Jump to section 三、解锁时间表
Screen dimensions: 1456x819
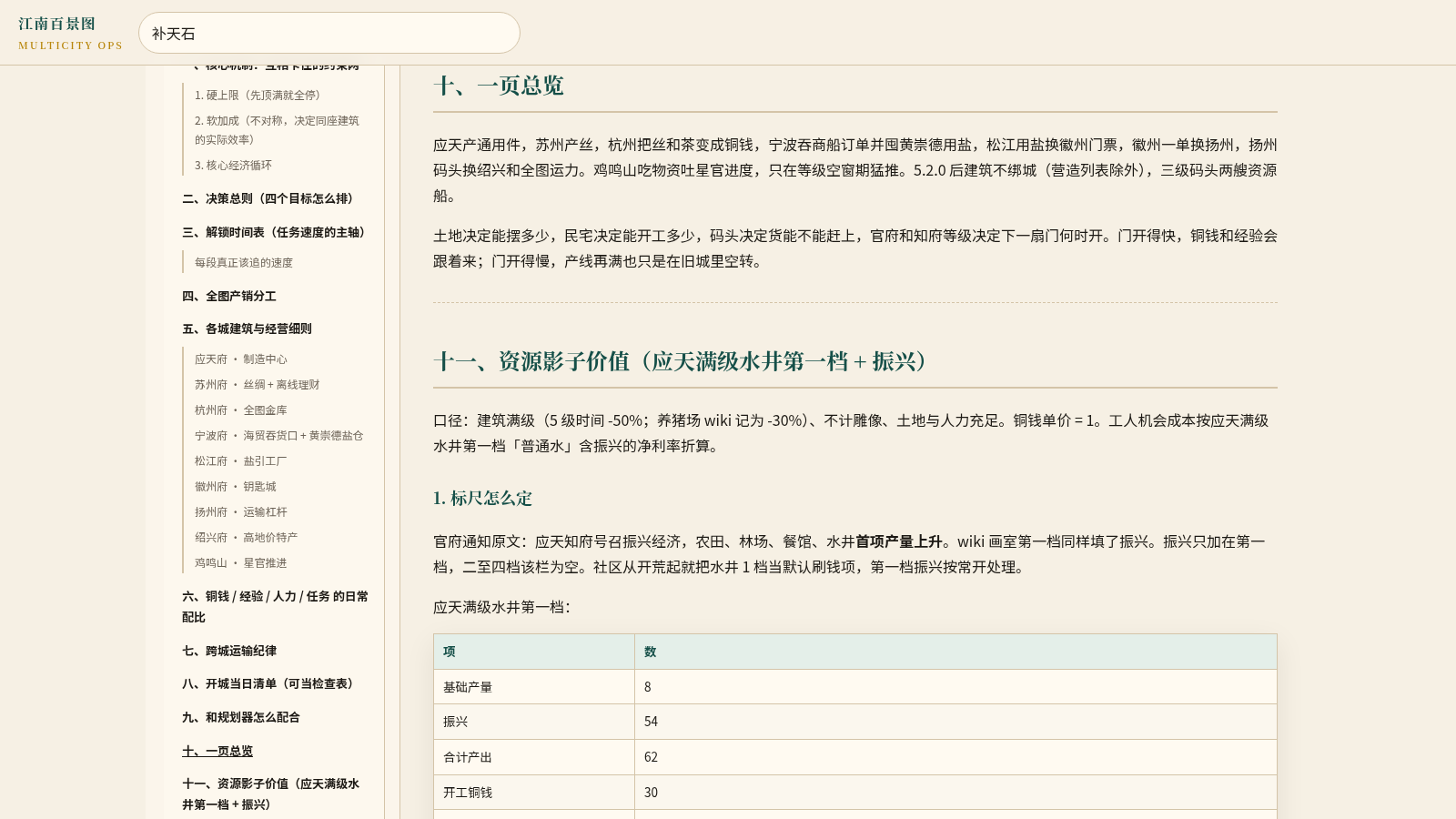pos(274,232)
